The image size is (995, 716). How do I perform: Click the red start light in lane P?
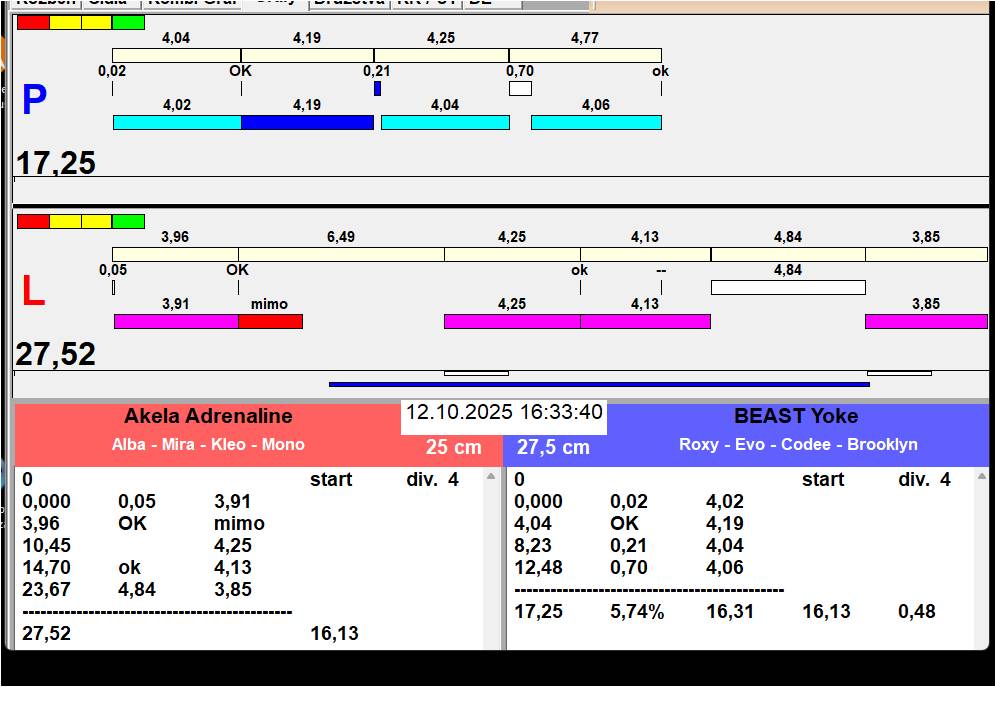point(33,22)
